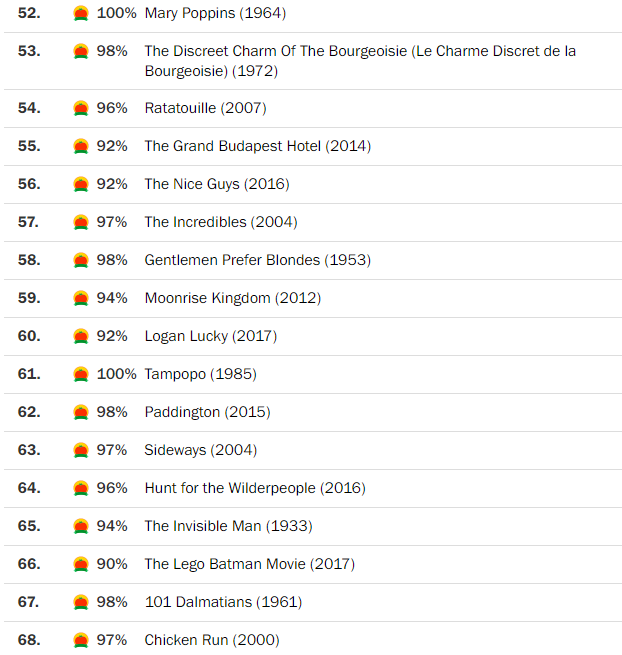The width and height of the screenshot is (622, 655).
Task: Click the tomato icon beside The Invisible Man
Action: (81, 526)
